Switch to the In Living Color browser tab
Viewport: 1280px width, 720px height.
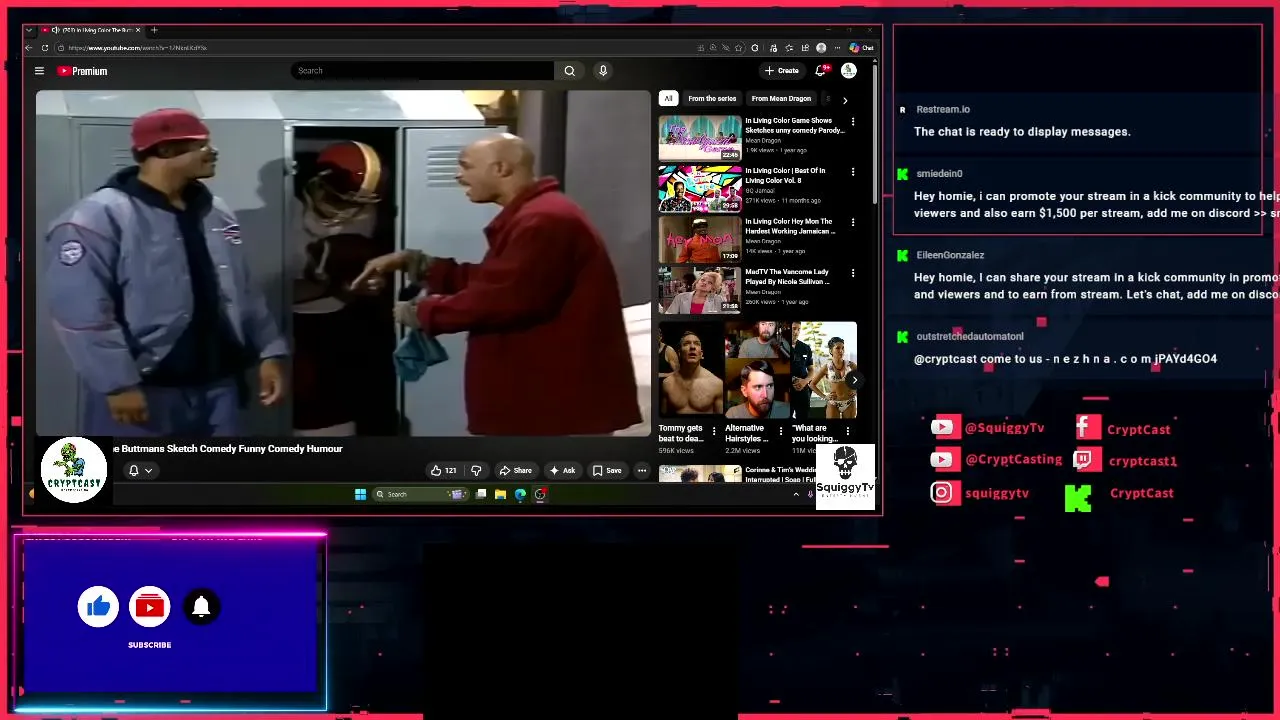coord(90,30)
